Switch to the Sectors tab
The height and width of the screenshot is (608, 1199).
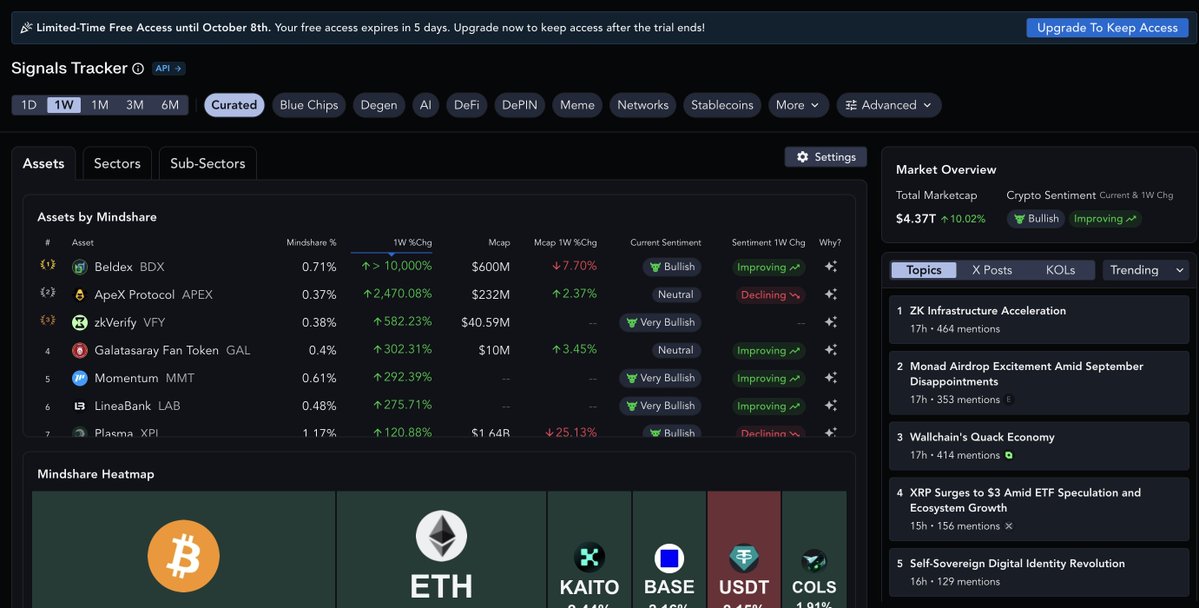117,164
